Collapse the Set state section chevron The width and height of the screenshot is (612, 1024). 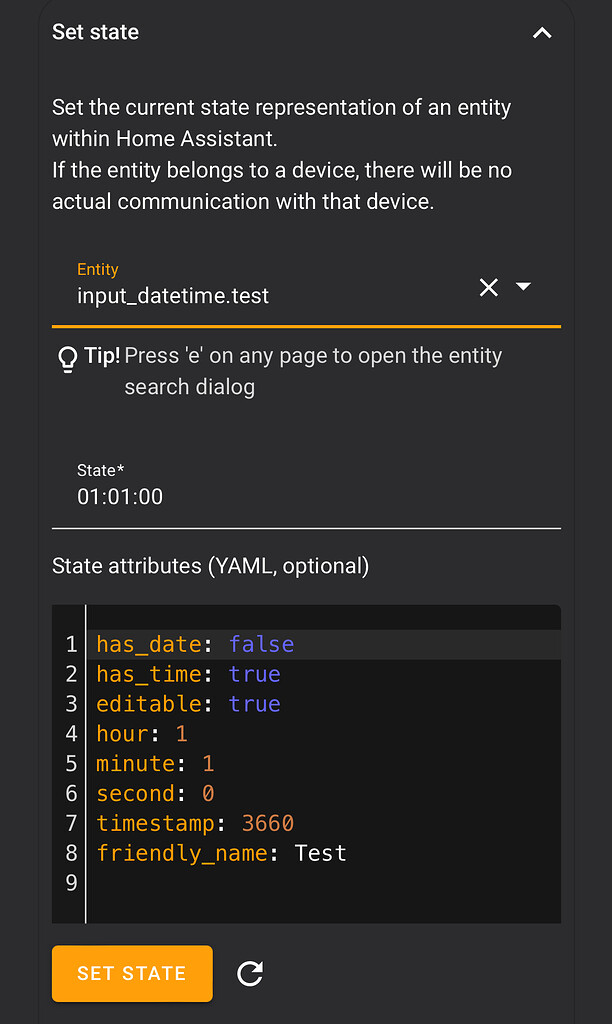(541, 33)
